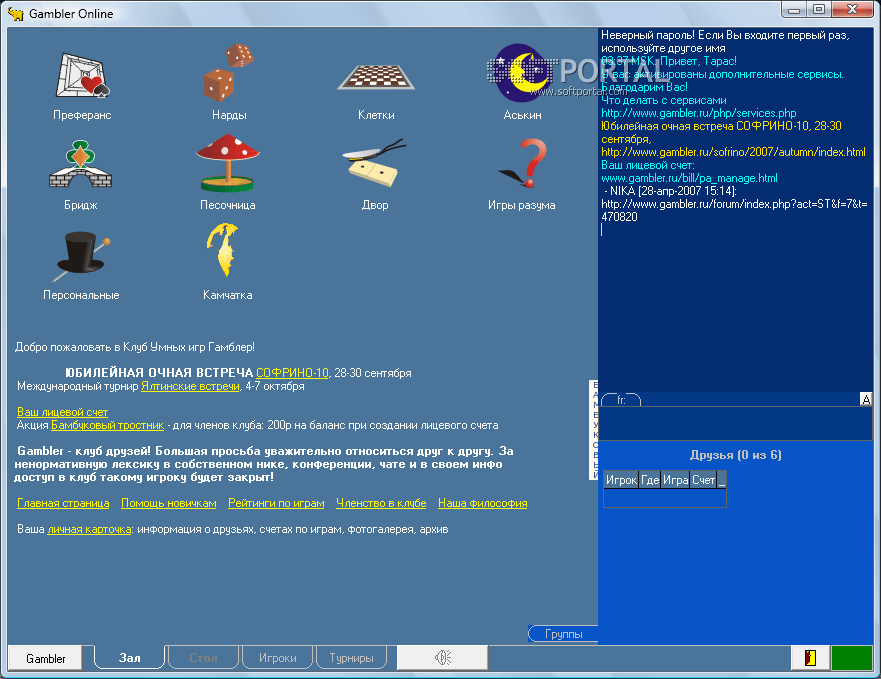Click the forum index.php URL in chat
881x679 pixels.
(734, 210)
